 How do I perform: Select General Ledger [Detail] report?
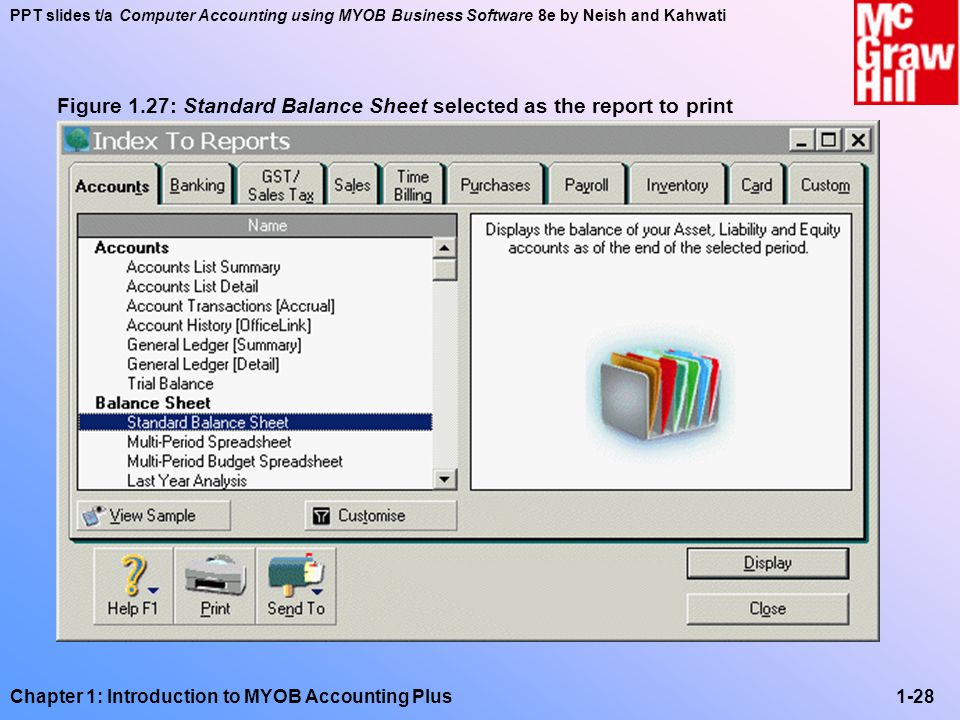203,365
